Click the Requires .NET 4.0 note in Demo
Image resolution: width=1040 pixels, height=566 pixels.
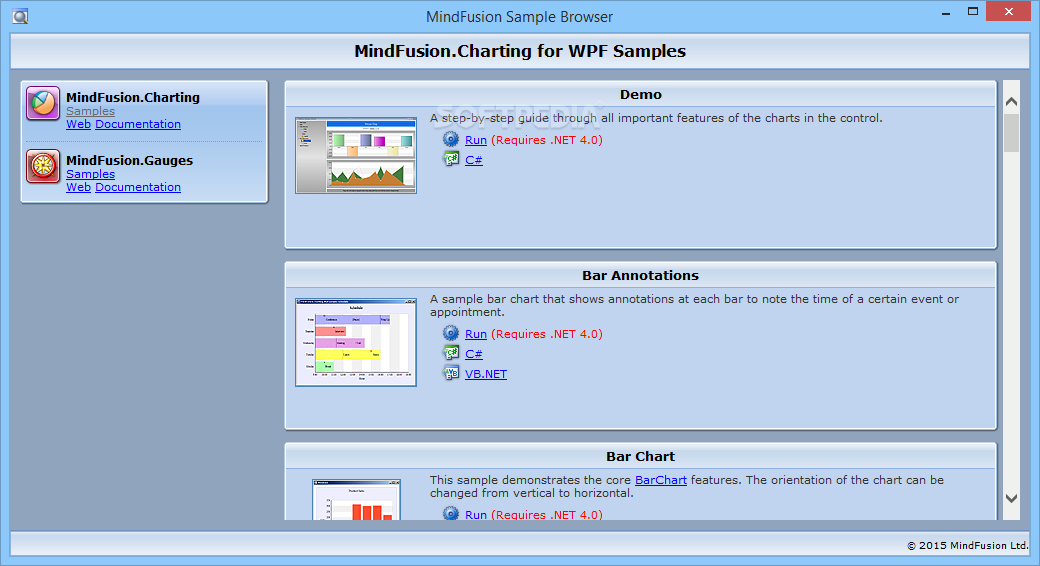click(547, 140)
